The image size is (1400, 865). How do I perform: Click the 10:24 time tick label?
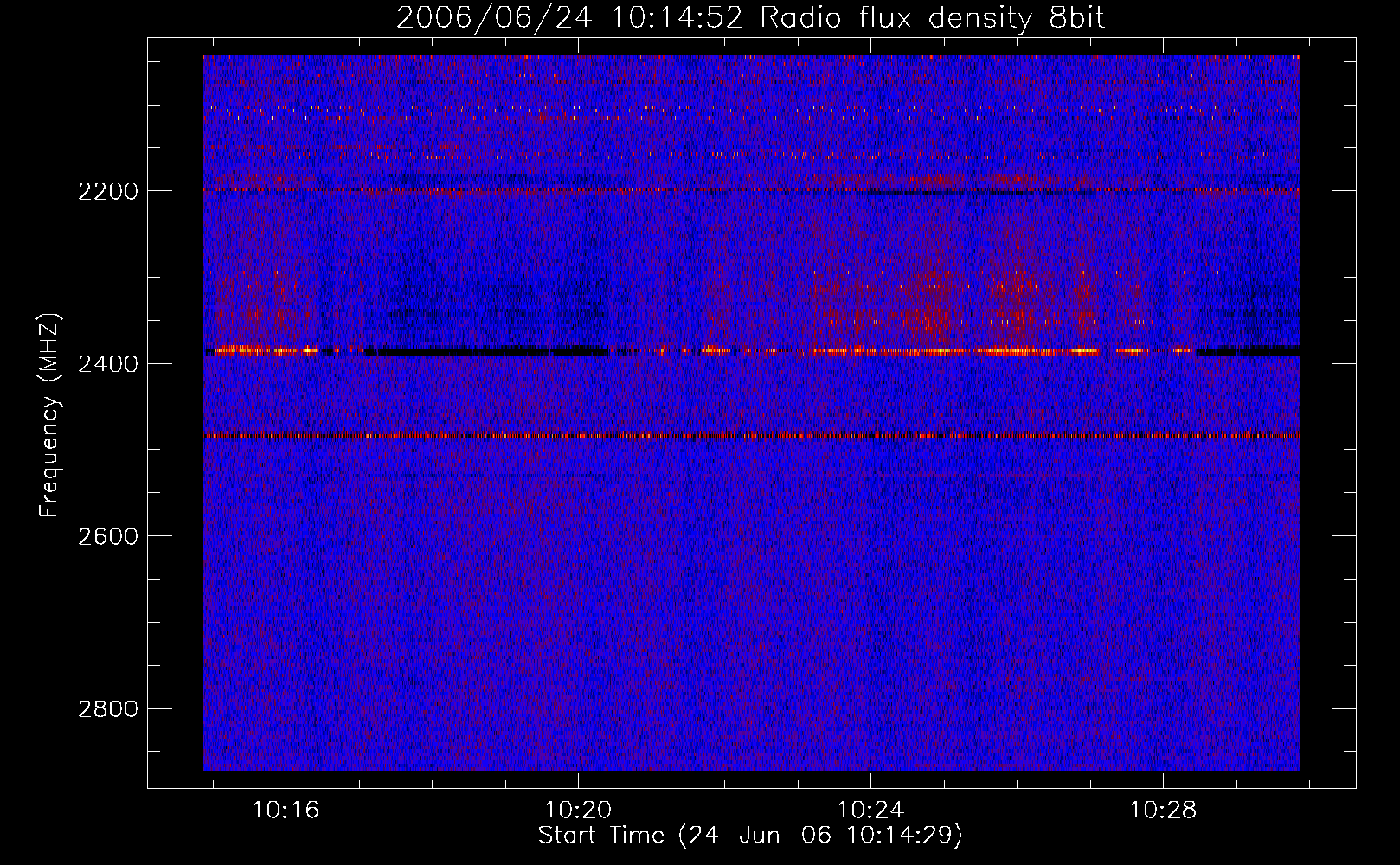pos(870,810)
